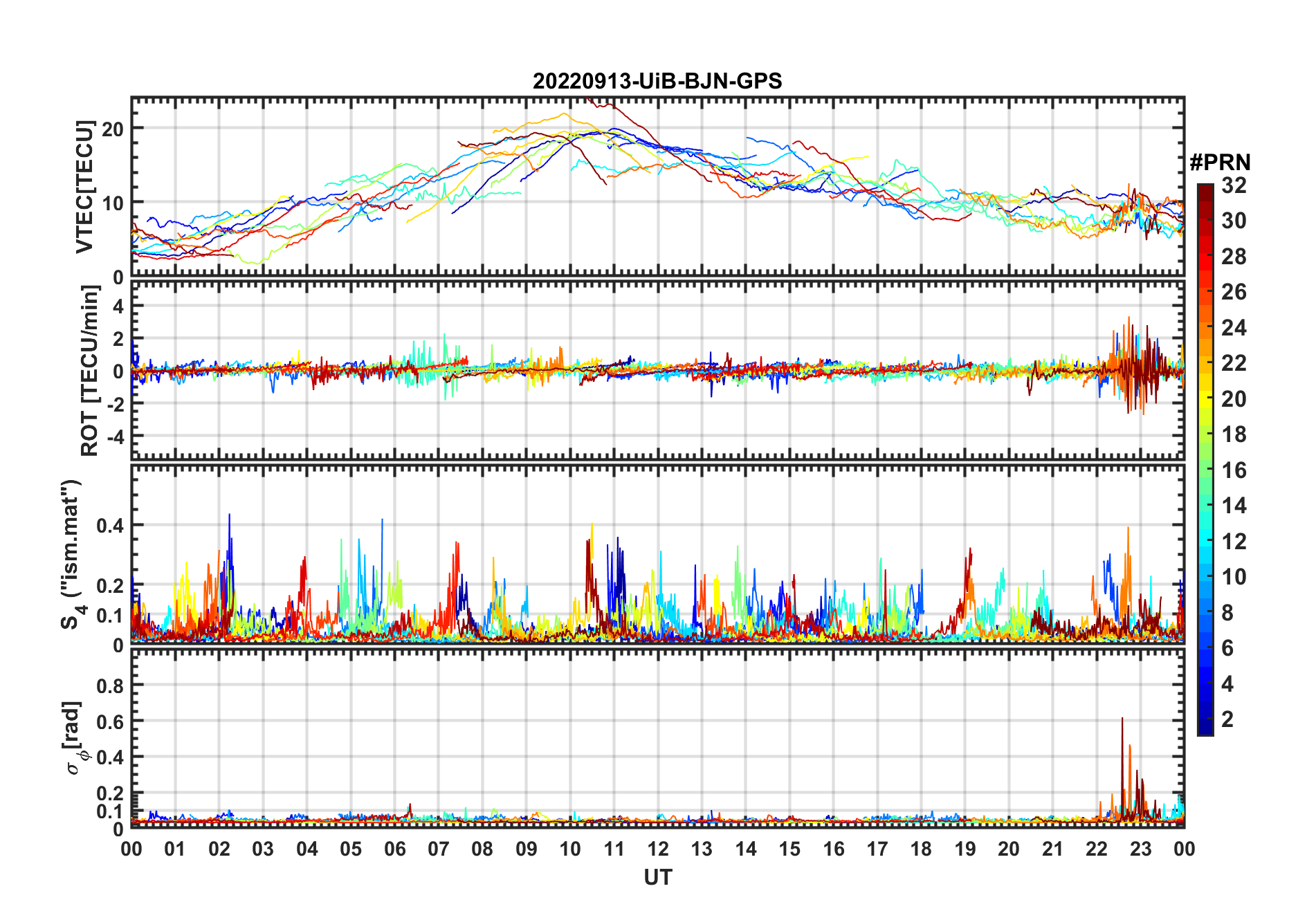1316x920 pixels.
Task: Click PRN colorbar tick label "6"
Action: (x=1227, y=648)
